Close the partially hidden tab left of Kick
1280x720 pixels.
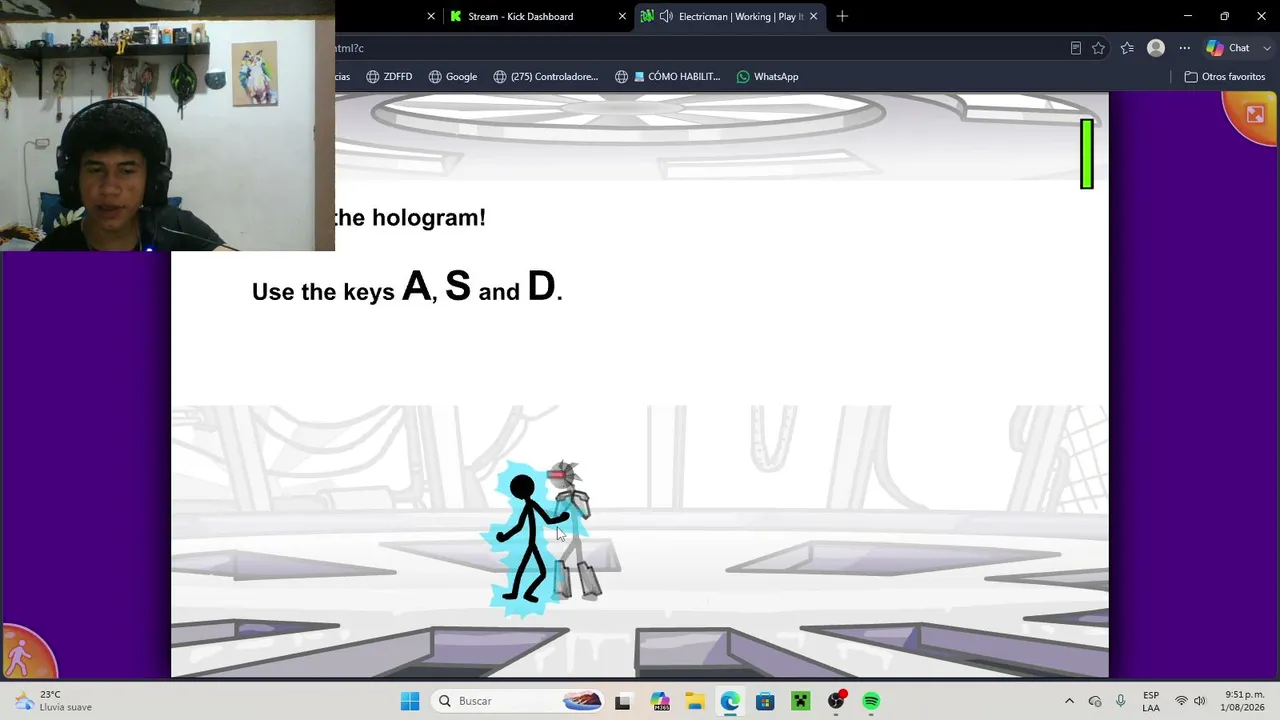point(431,16)
